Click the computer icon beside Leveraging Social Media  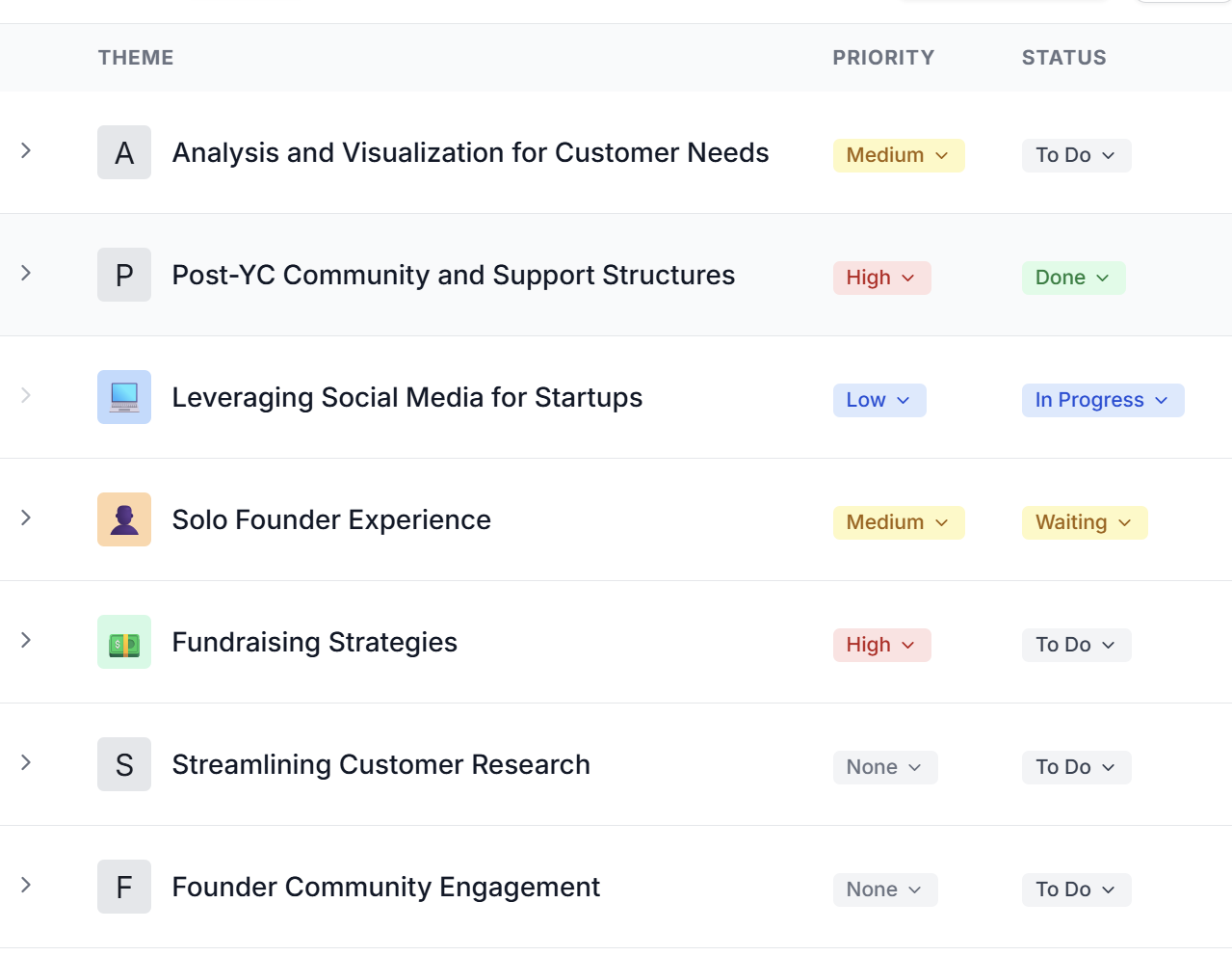[123, 396]
